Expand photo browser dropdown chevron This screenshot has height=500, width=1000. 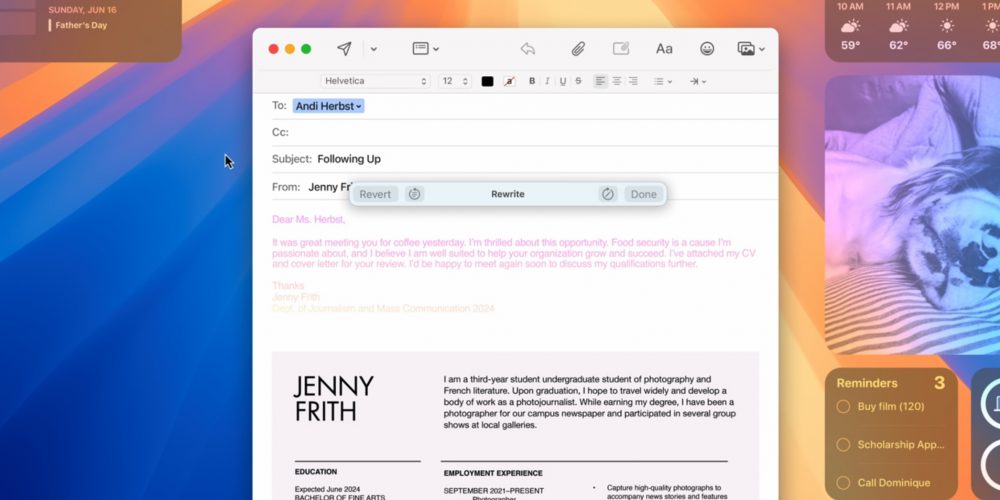coord(762,49)
